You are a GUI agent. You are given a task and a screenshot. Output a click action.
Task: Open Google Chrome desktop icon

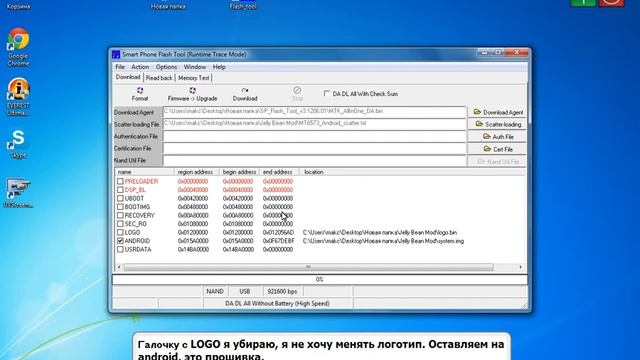tap(18, 47)
